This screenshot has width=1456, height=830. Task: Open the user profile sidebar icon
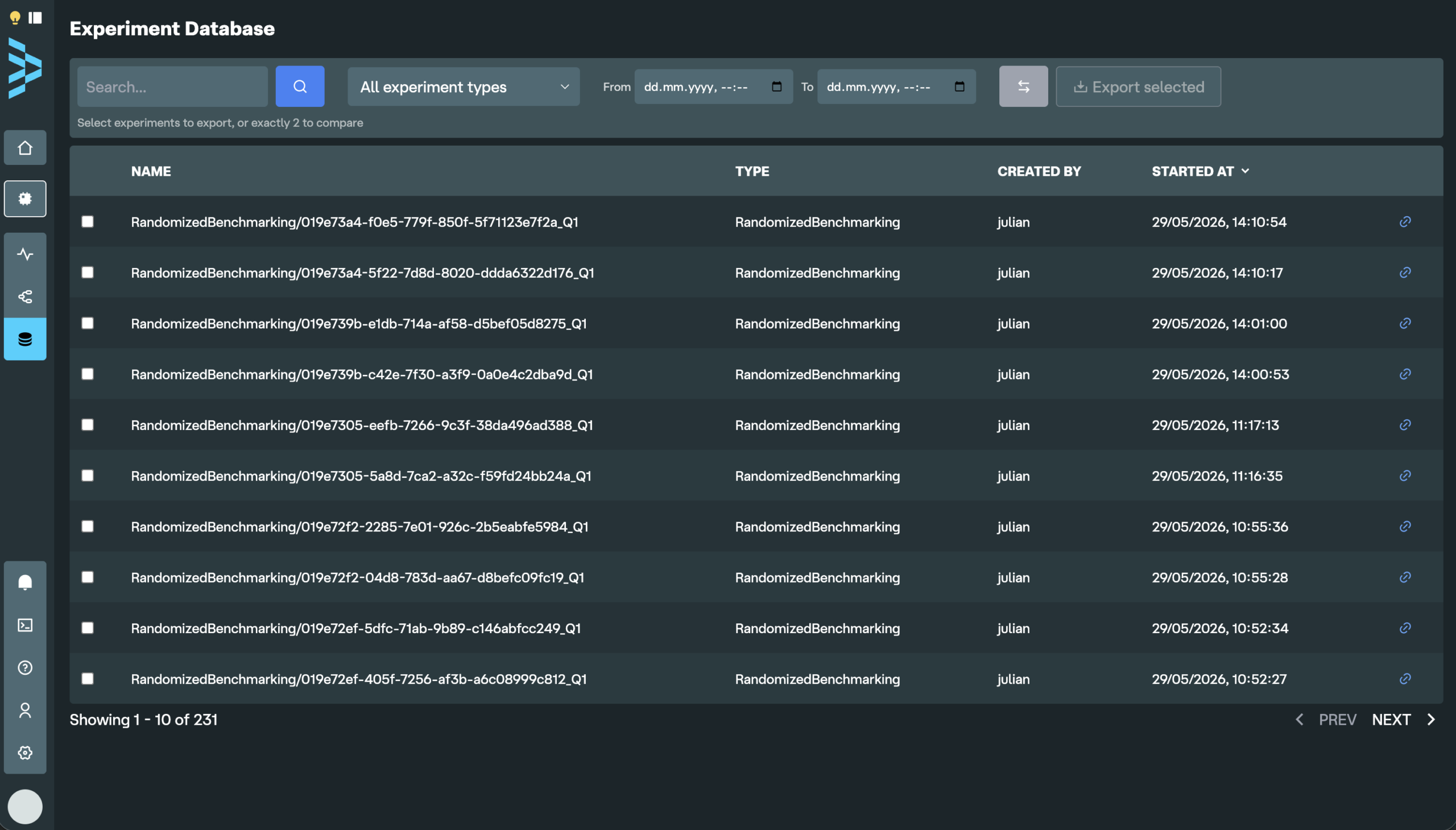pyautogui.click(x=25, y=711)
